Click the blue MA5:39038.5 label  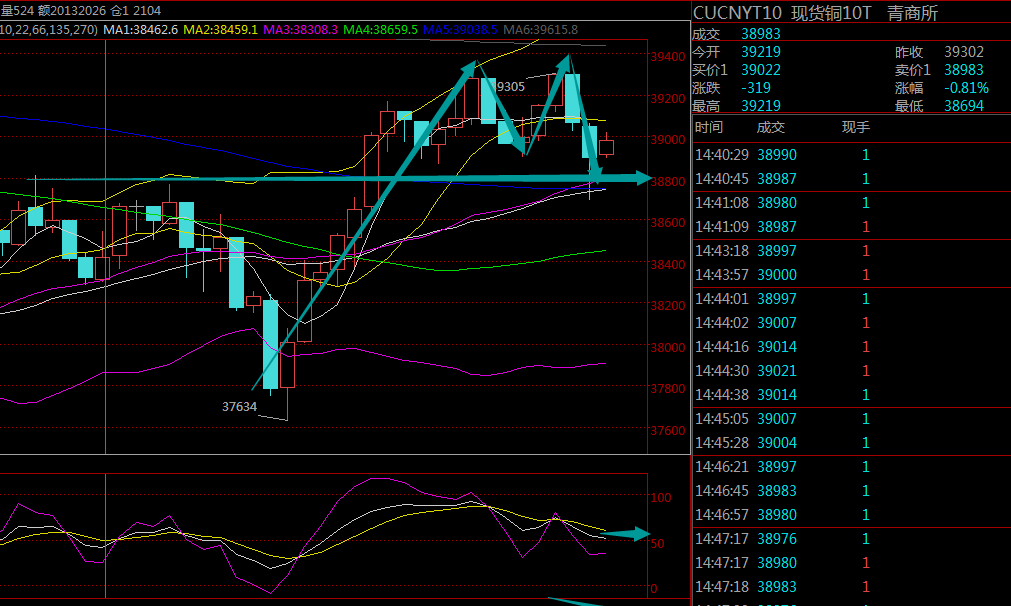pyautogui.click(x=460, y=30)
